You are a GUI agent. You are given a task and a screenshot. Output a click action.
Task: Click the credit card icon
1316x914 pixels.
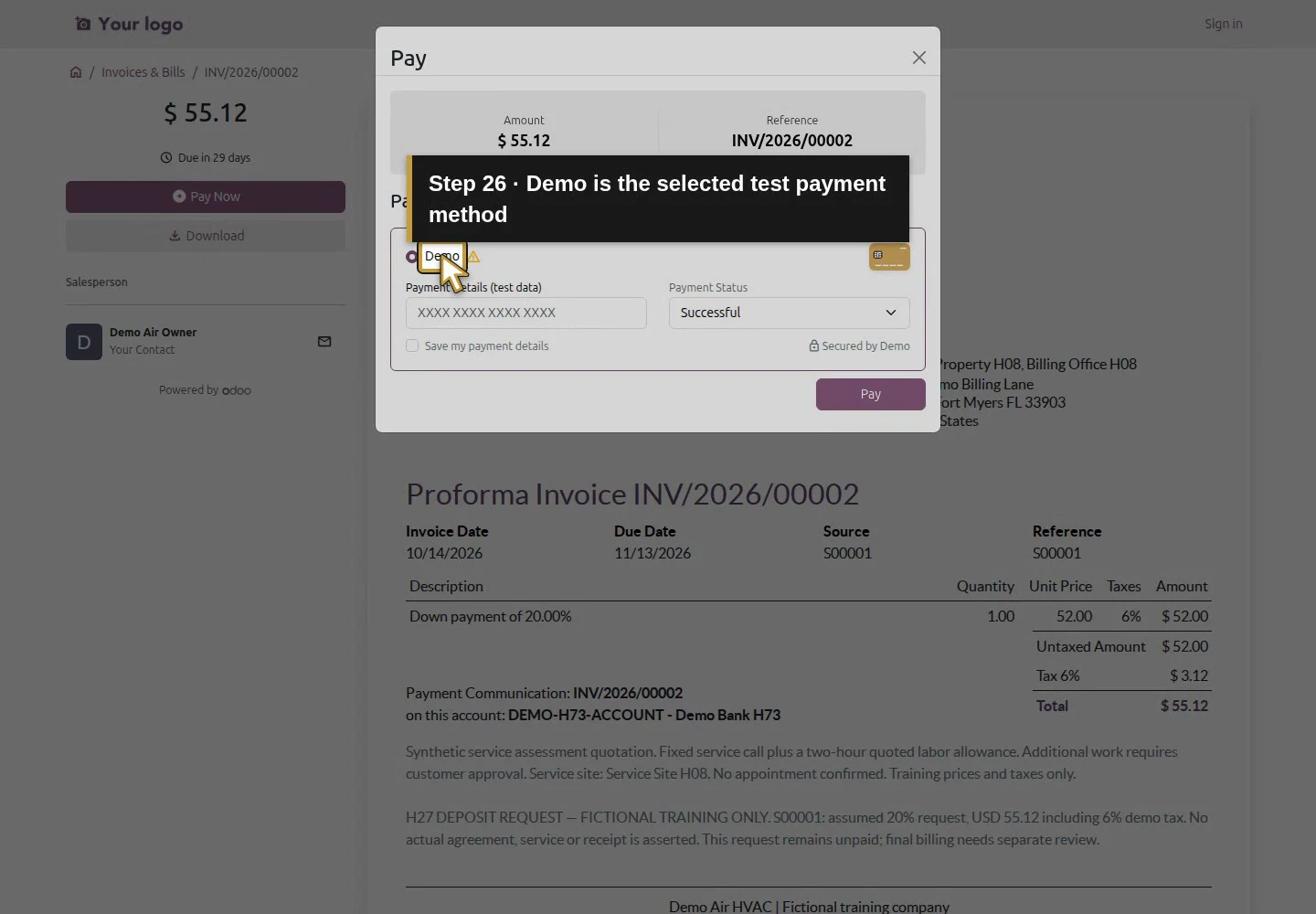coord(889,257)
